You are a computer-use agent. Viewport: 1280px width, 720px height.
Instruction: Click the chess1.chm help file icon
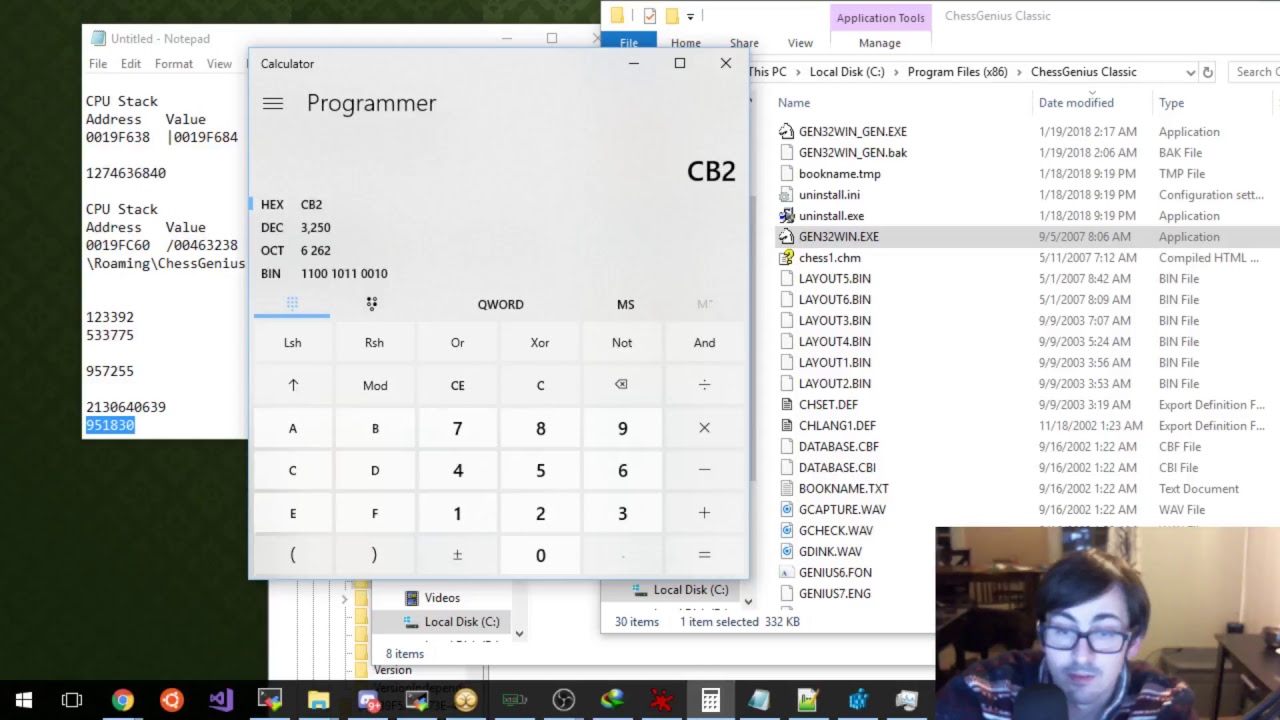tap(786, 258)
